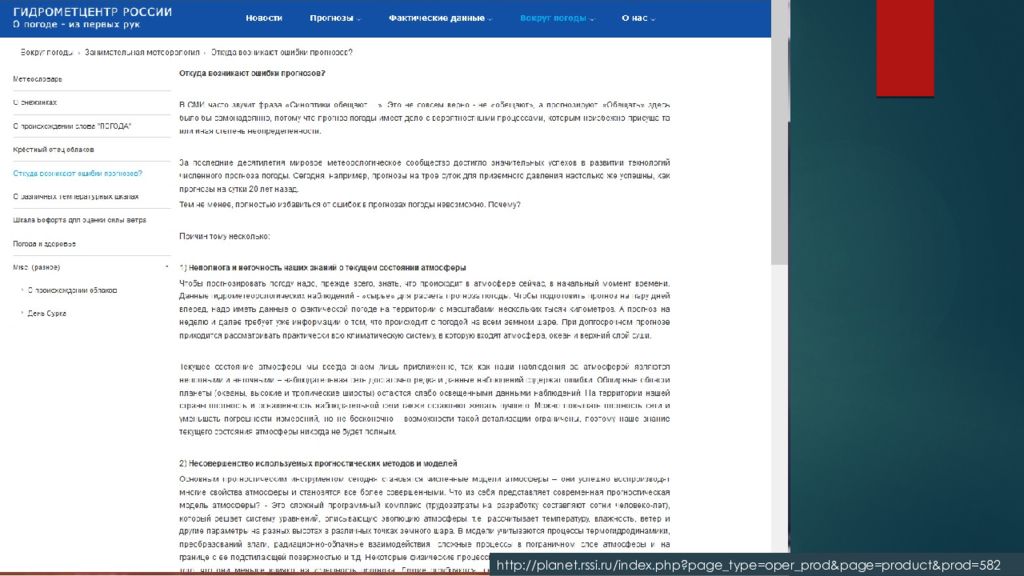Click the bold article title Откуда возникают ошибки прогнозов?
This screenshot has width=1024, height=576.
coord(252,73)
